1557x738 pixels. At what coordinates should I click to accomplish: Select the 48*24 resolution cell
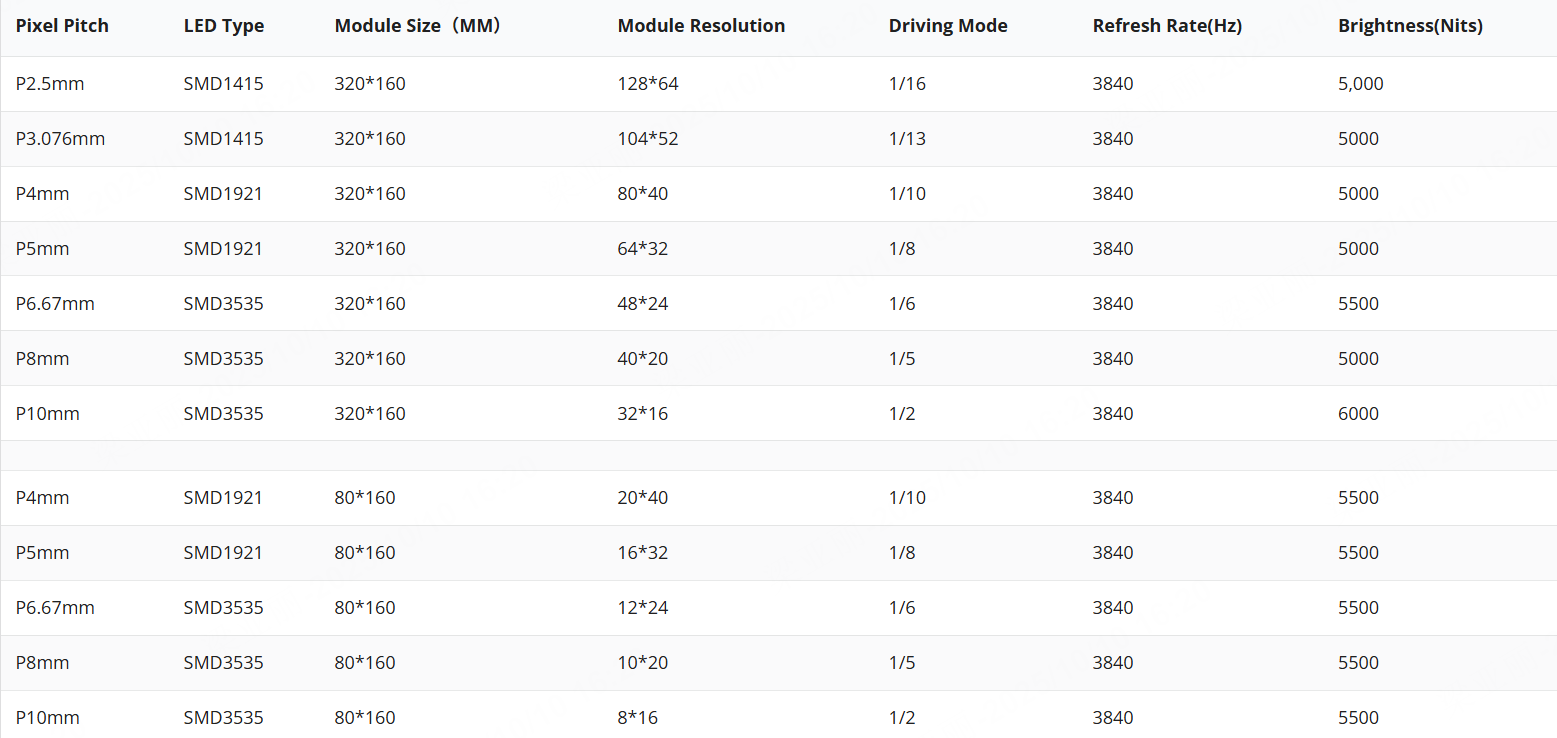[643, 304]
